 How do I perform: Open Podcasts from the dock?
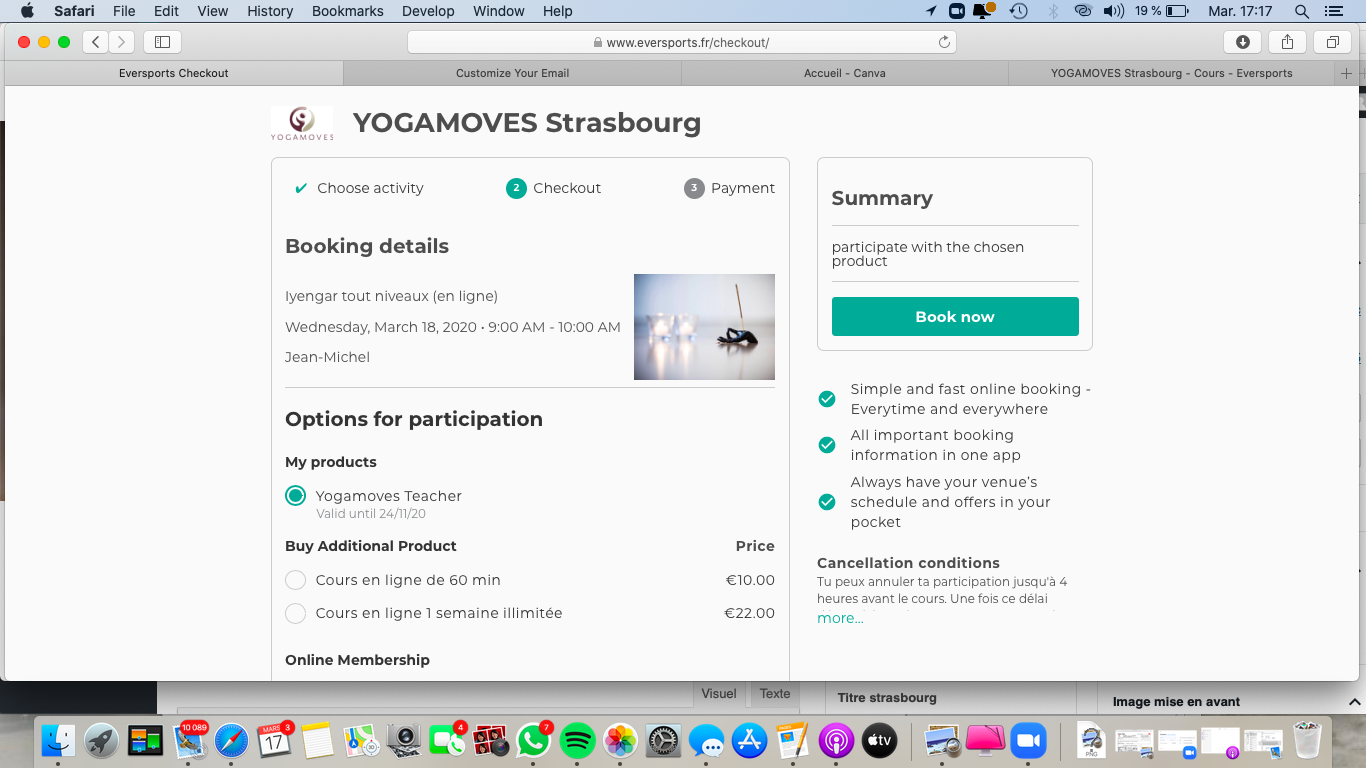point(835,741)
